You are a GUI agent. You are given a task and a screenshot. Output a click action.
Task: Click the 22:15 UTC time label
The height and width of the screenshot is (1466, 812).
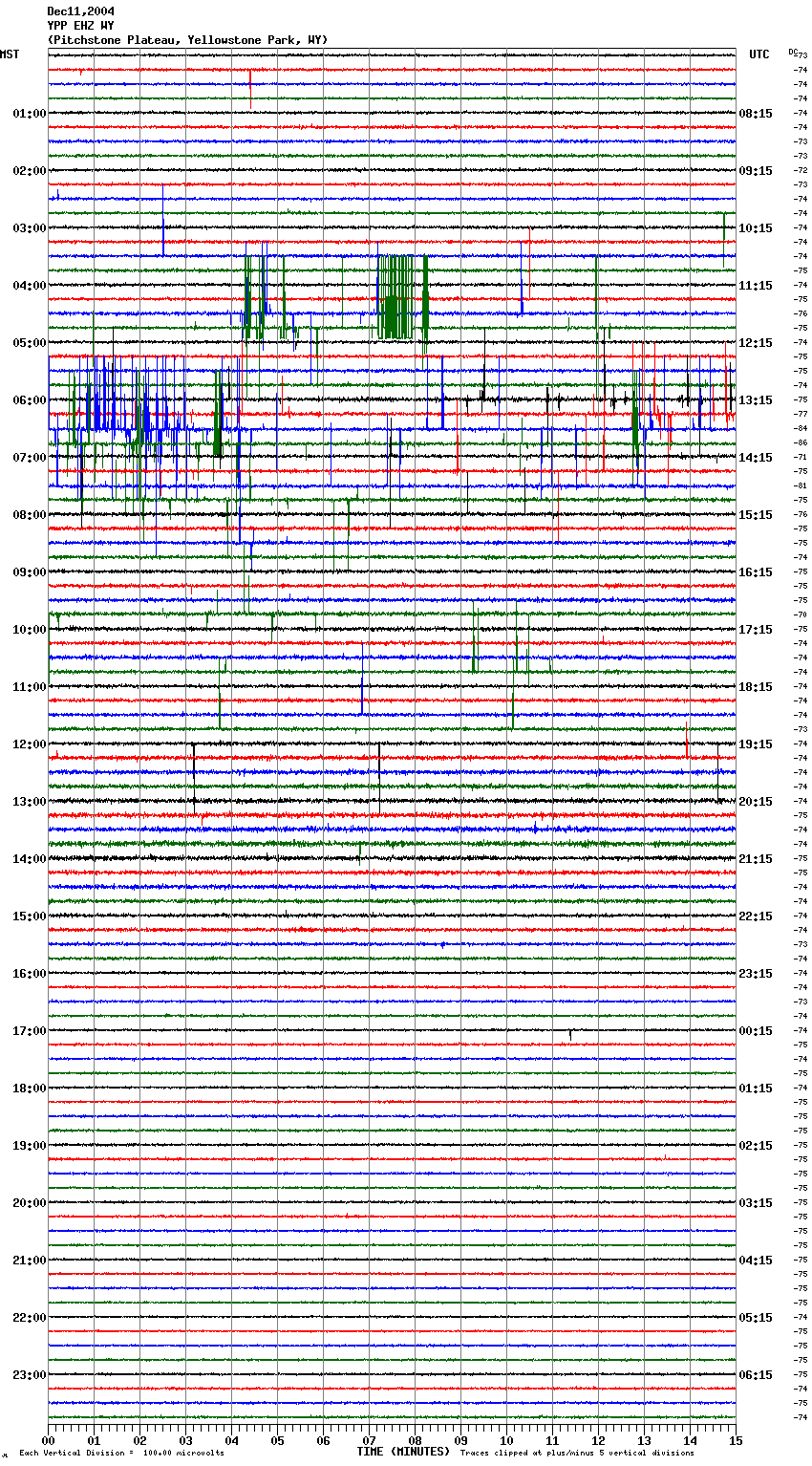pos(756,916)
